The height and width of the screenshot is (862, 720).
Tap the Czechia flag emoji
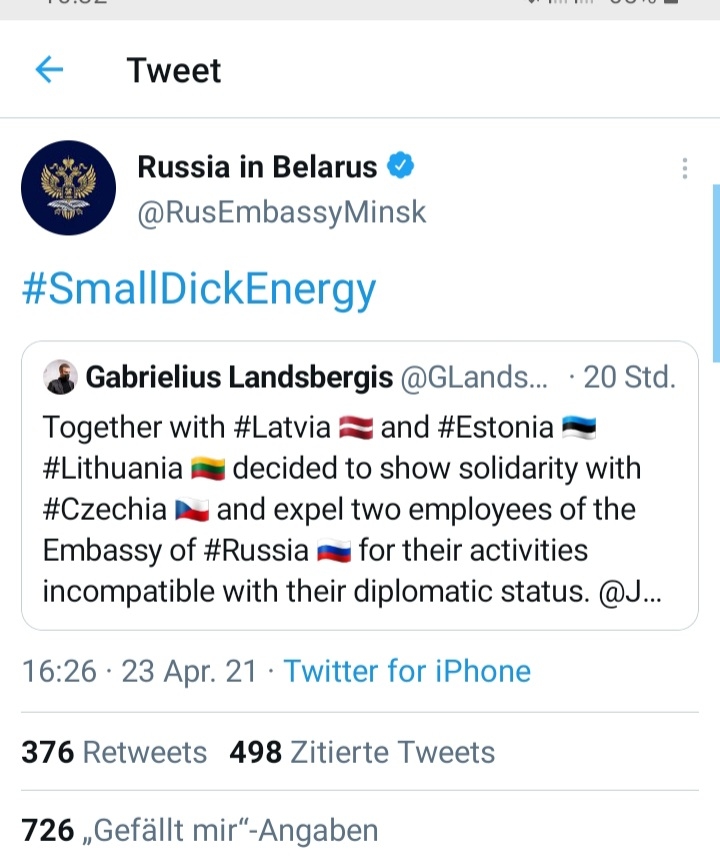coord(191,510)
